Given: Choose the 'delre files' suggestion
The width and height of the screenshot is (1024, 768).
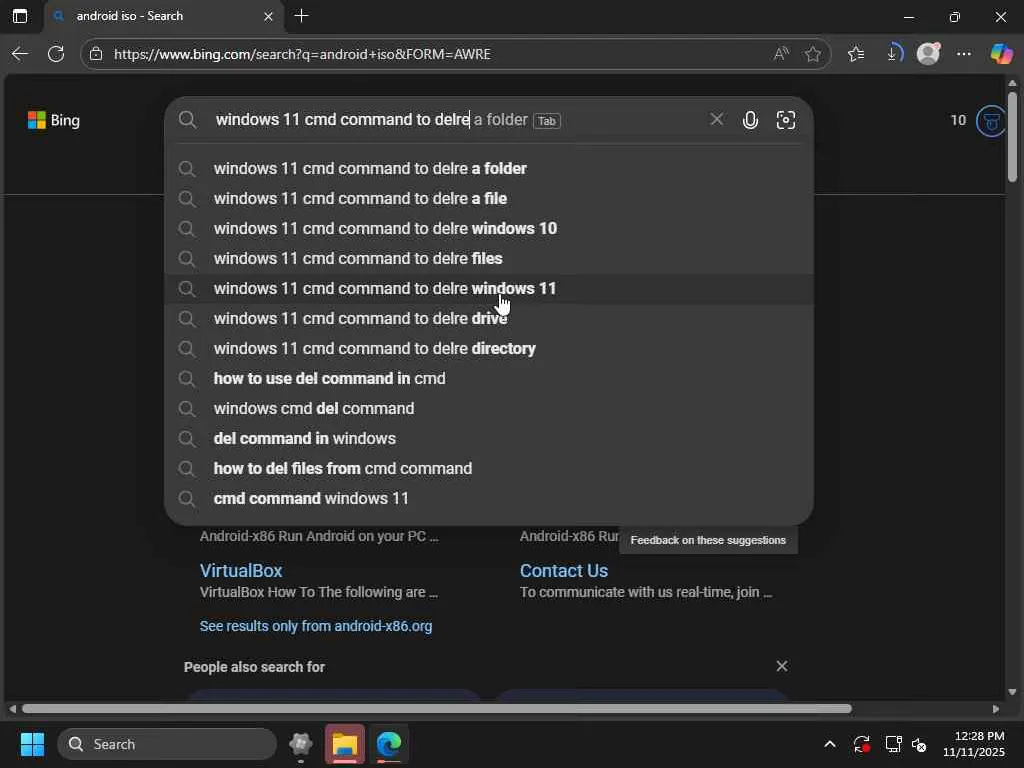Looking at the screenshot, I should [488, 259].
